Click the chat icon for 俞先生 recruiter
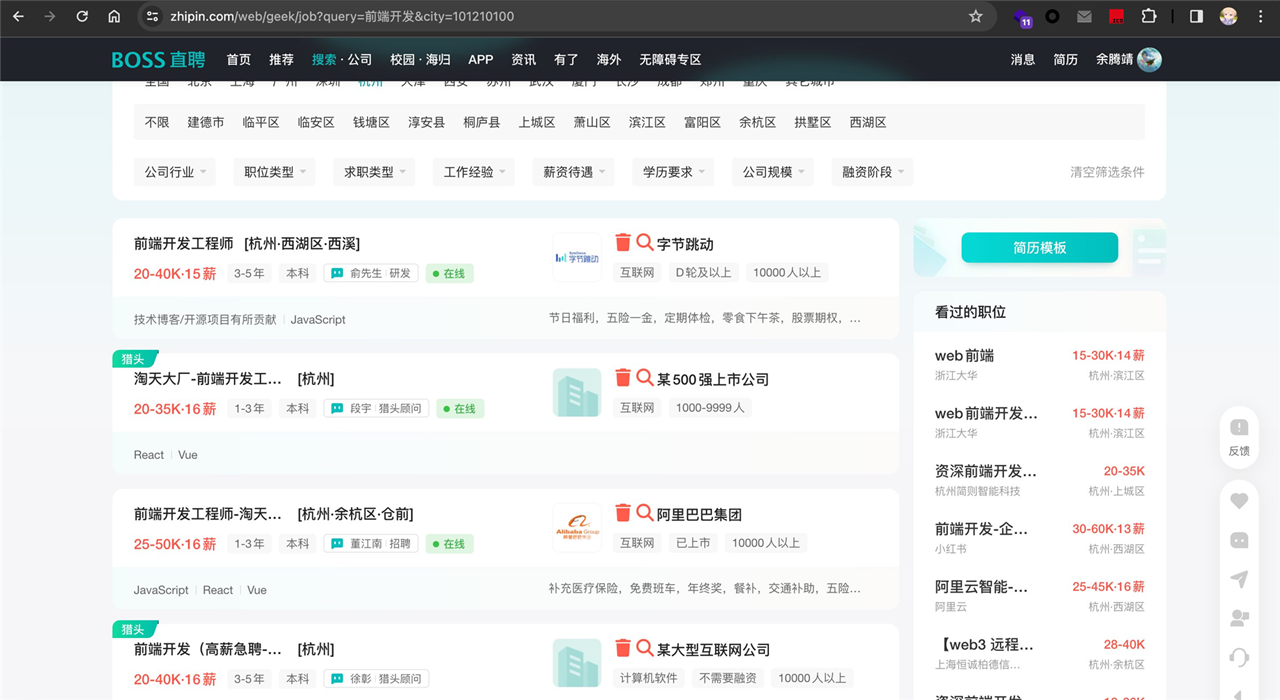Viewport: 1280px width, 700px height. (x=337, y=273)
